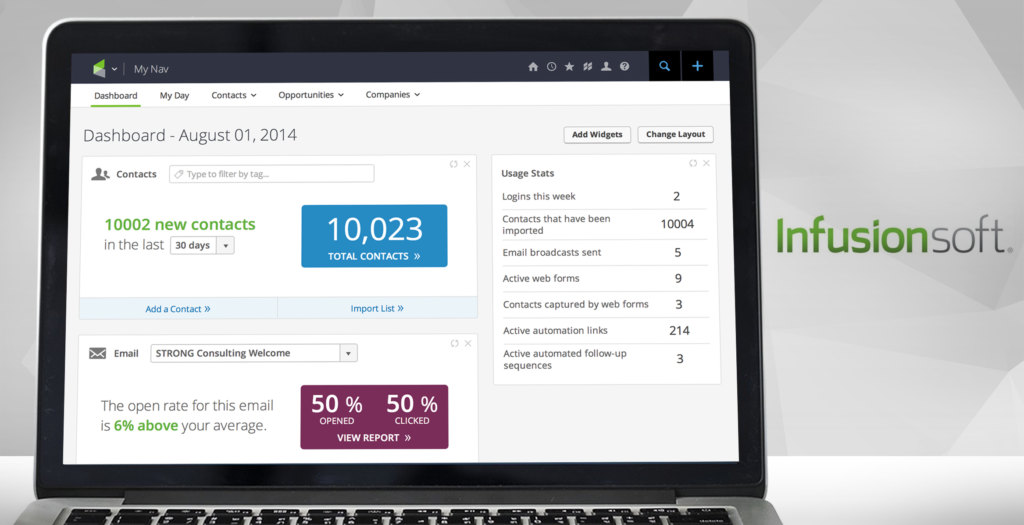Open the STRONG Consulting Welcome email dropdown

pos(254,353)
